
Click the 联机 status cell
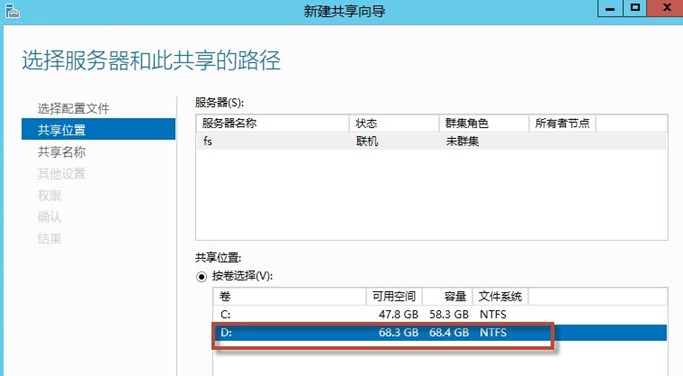[x=367, y=141]
